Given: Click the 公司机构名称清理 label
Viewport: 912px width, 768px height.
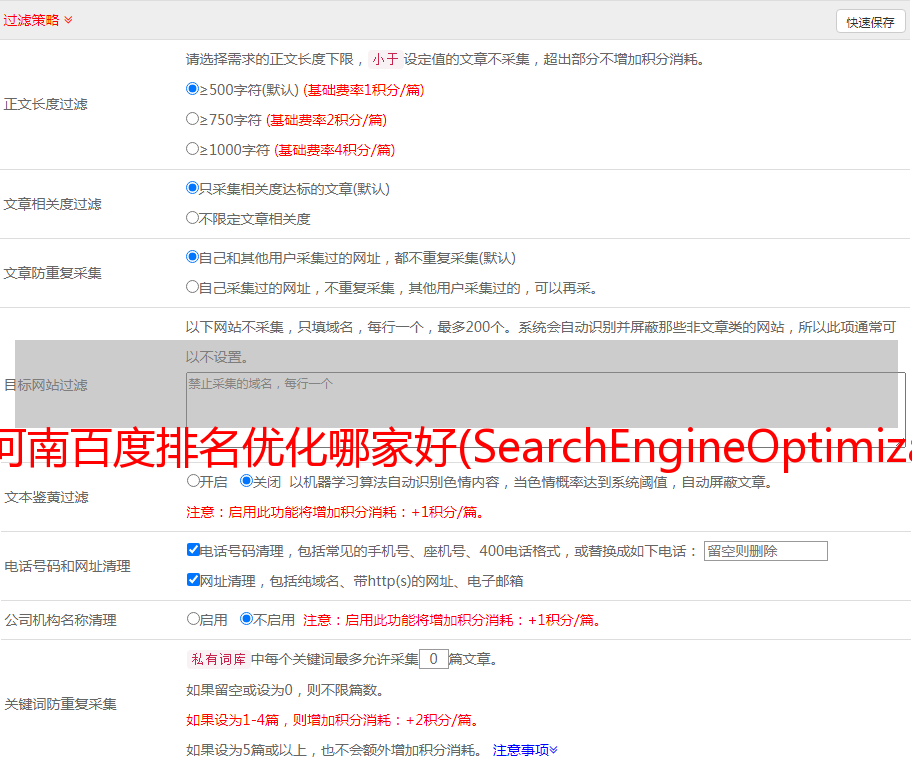Looking at the screenshot, I should coord(60,620).
